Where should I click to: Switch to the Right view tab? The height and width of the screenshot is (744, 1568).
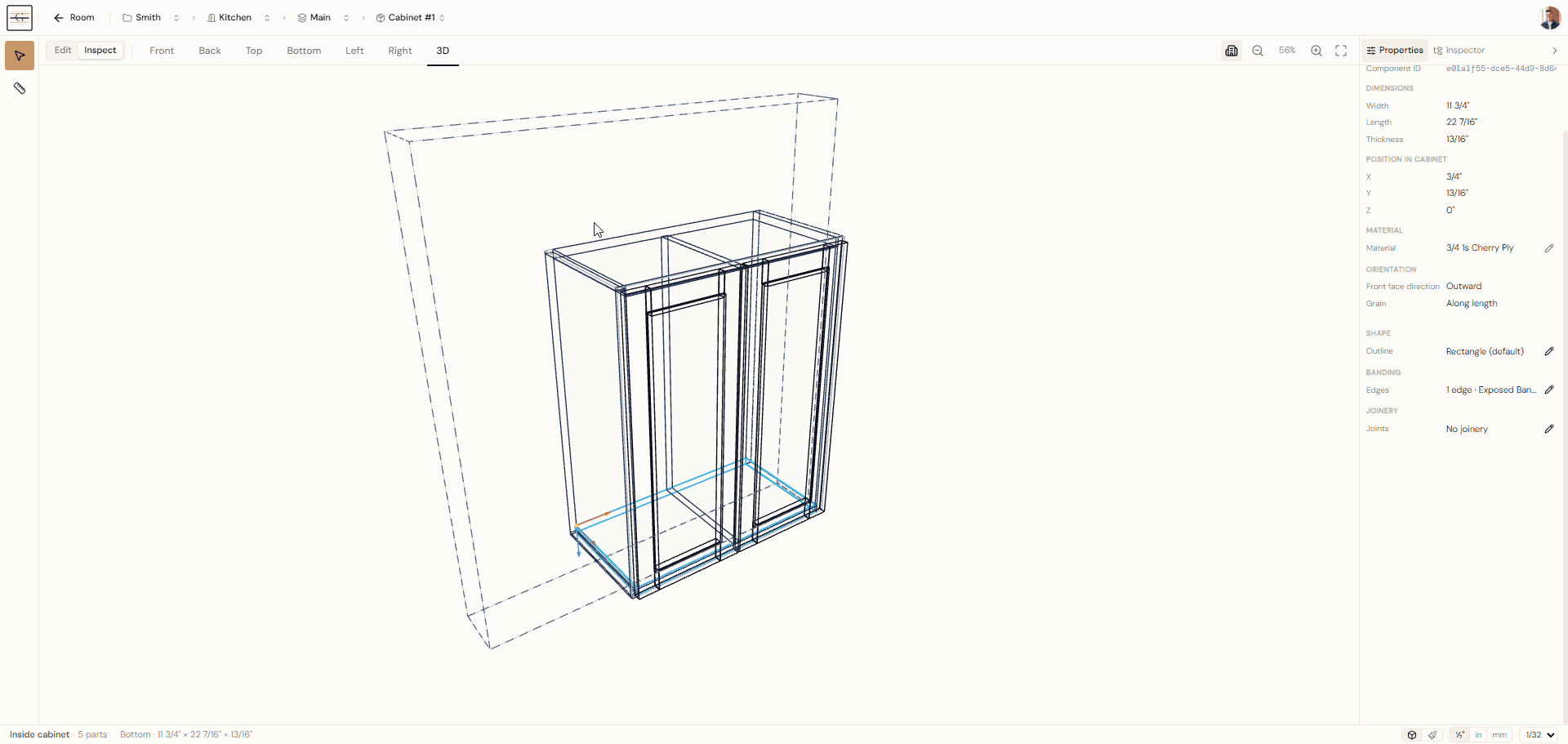pyautogui.click(x=400, y=51)
